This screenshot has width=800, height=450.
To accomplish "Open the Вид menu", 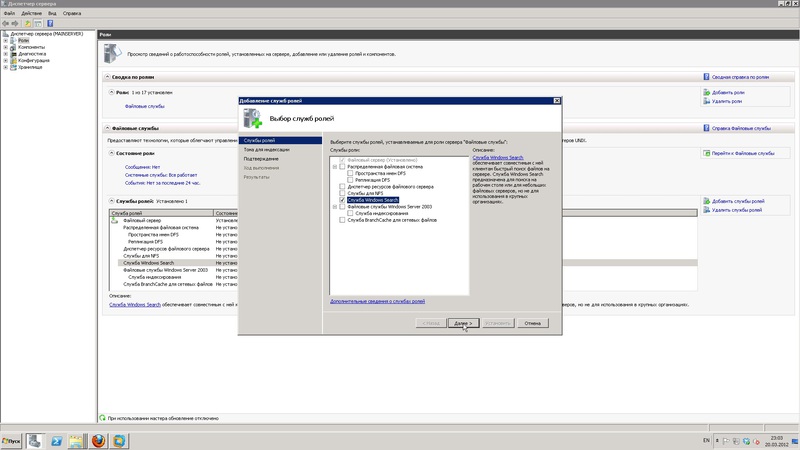I will (x=52, y=13).
